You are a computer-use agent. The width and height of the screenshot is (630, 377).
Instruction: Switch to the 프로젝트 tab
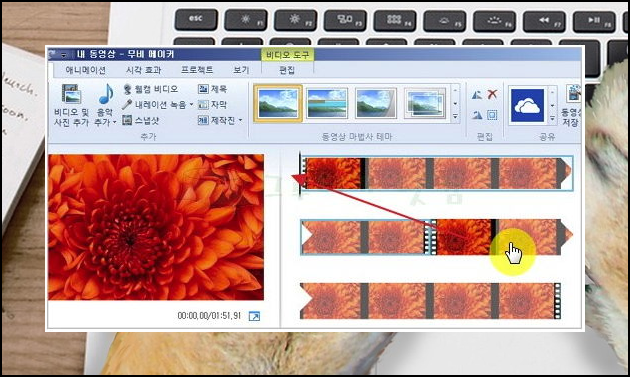point(197,70)
